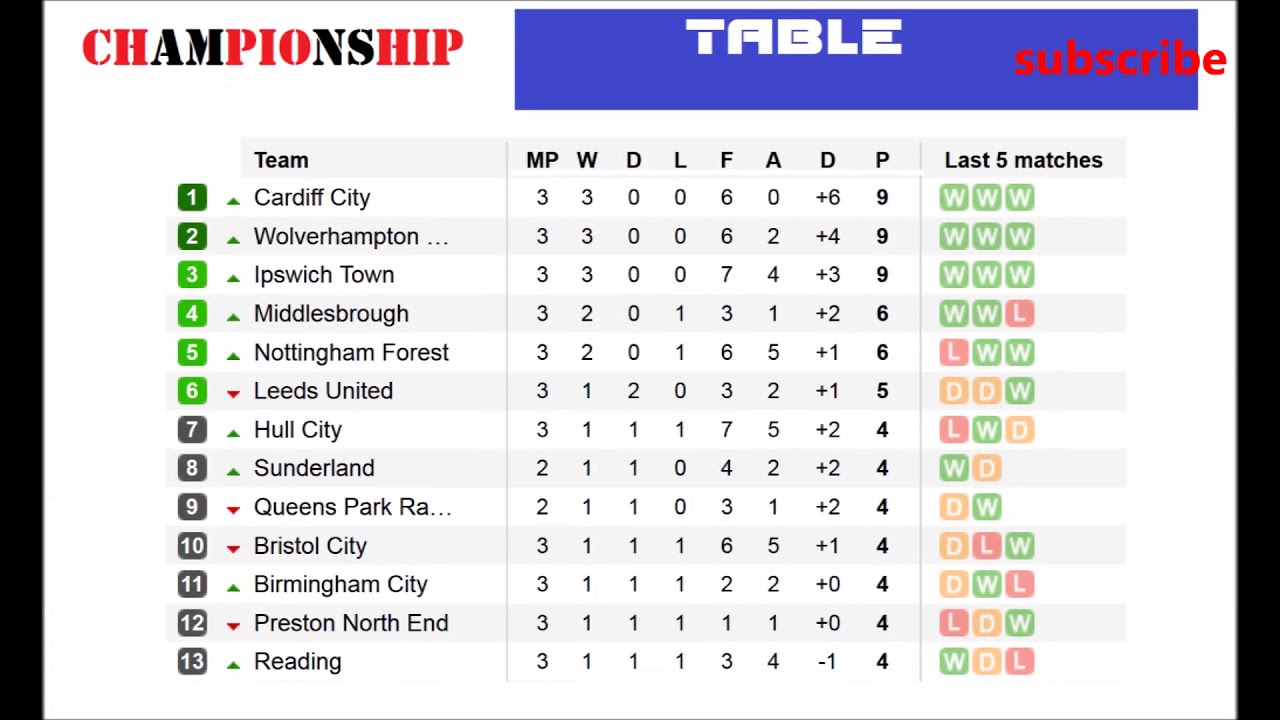Click the rank 1 badge beside Cardiff City
The image size is (1280, 720).
tap(192, 198)
